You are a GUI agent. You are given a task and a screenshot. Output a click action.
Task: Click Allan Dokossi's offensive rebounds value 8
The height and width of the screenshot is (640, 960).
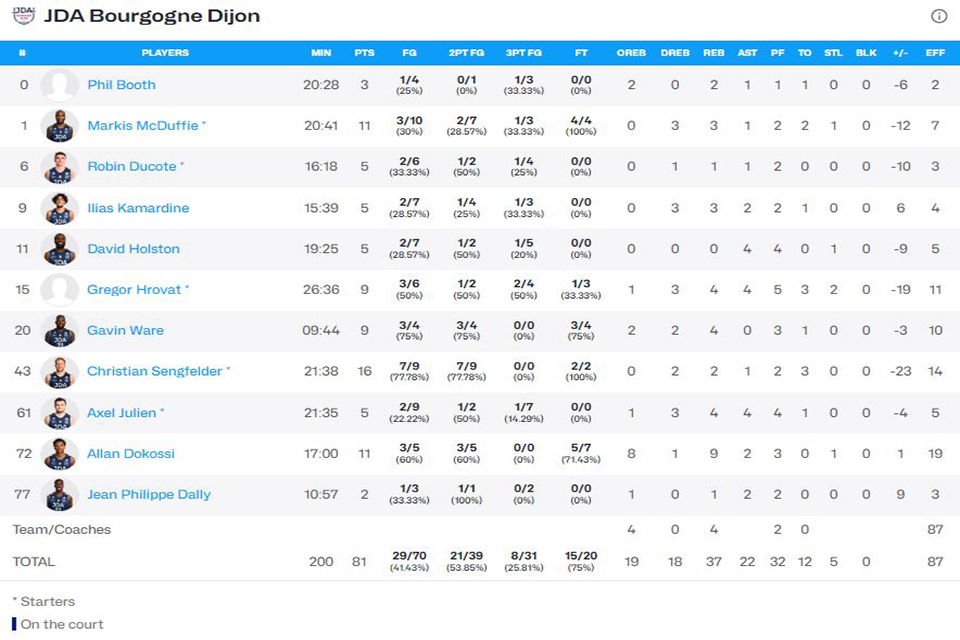631,453
